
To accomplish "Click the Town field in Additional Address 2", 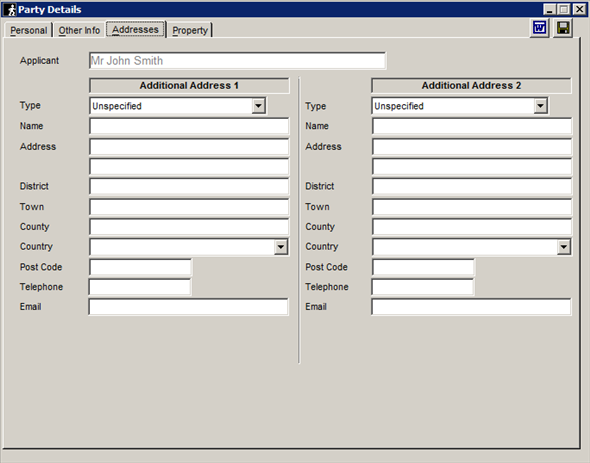I will click(472, 207).
